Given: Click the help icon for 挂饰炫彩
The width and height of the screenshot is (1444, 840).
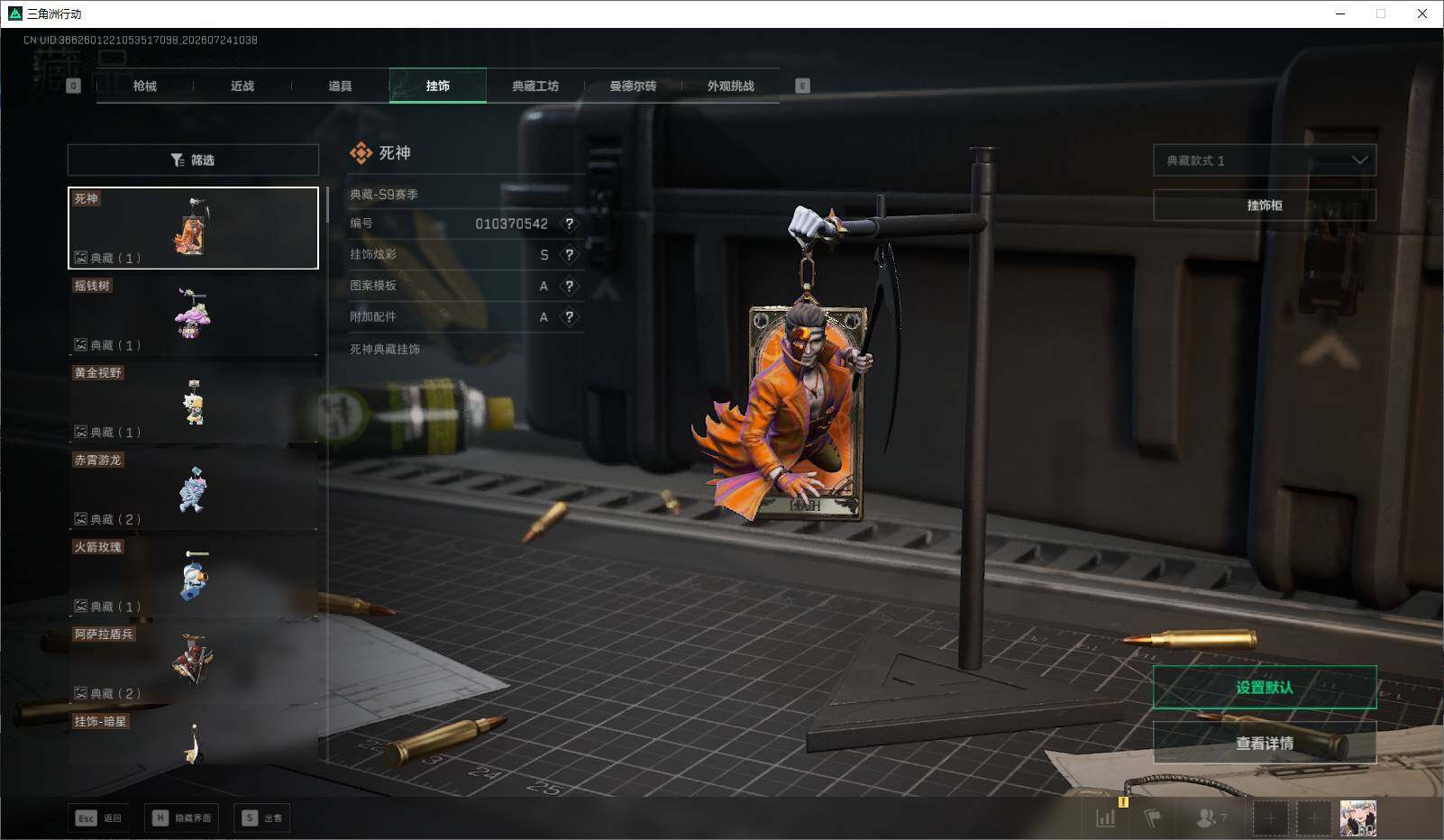Looking at the screenshot, I should coord(569,255).
